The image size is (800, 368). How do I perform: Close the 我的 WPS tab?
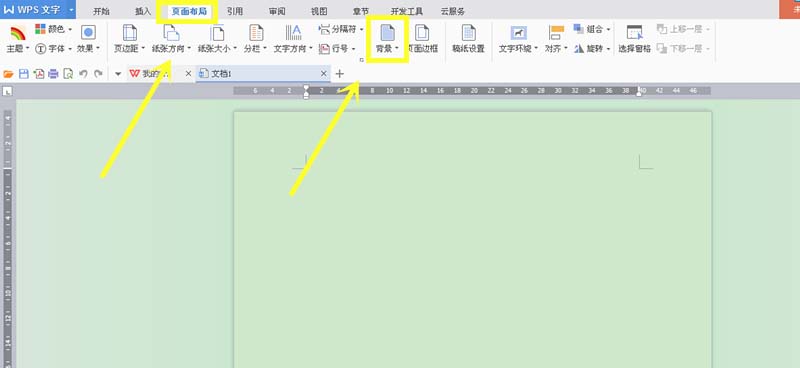(188, 74)
